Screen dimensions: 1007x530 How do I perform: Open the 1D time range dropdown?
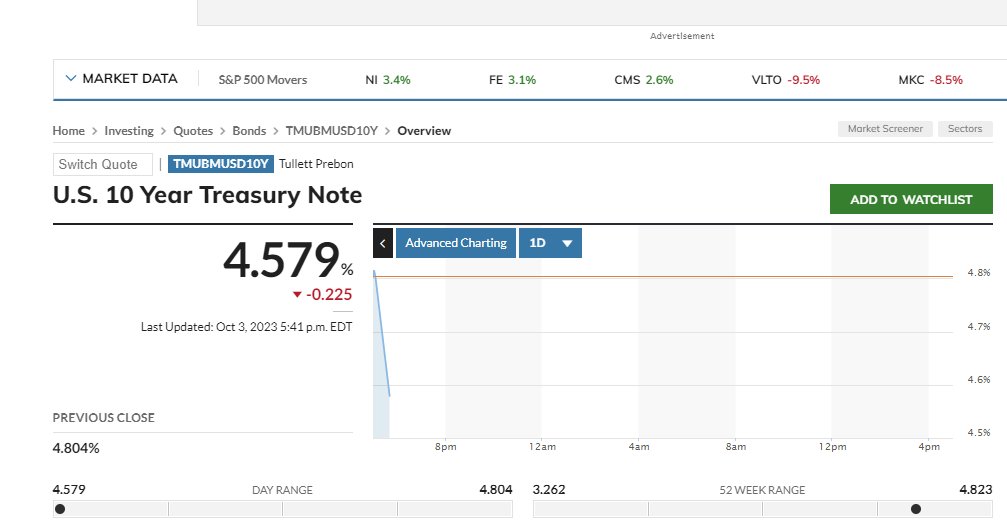tap(550, 243)
